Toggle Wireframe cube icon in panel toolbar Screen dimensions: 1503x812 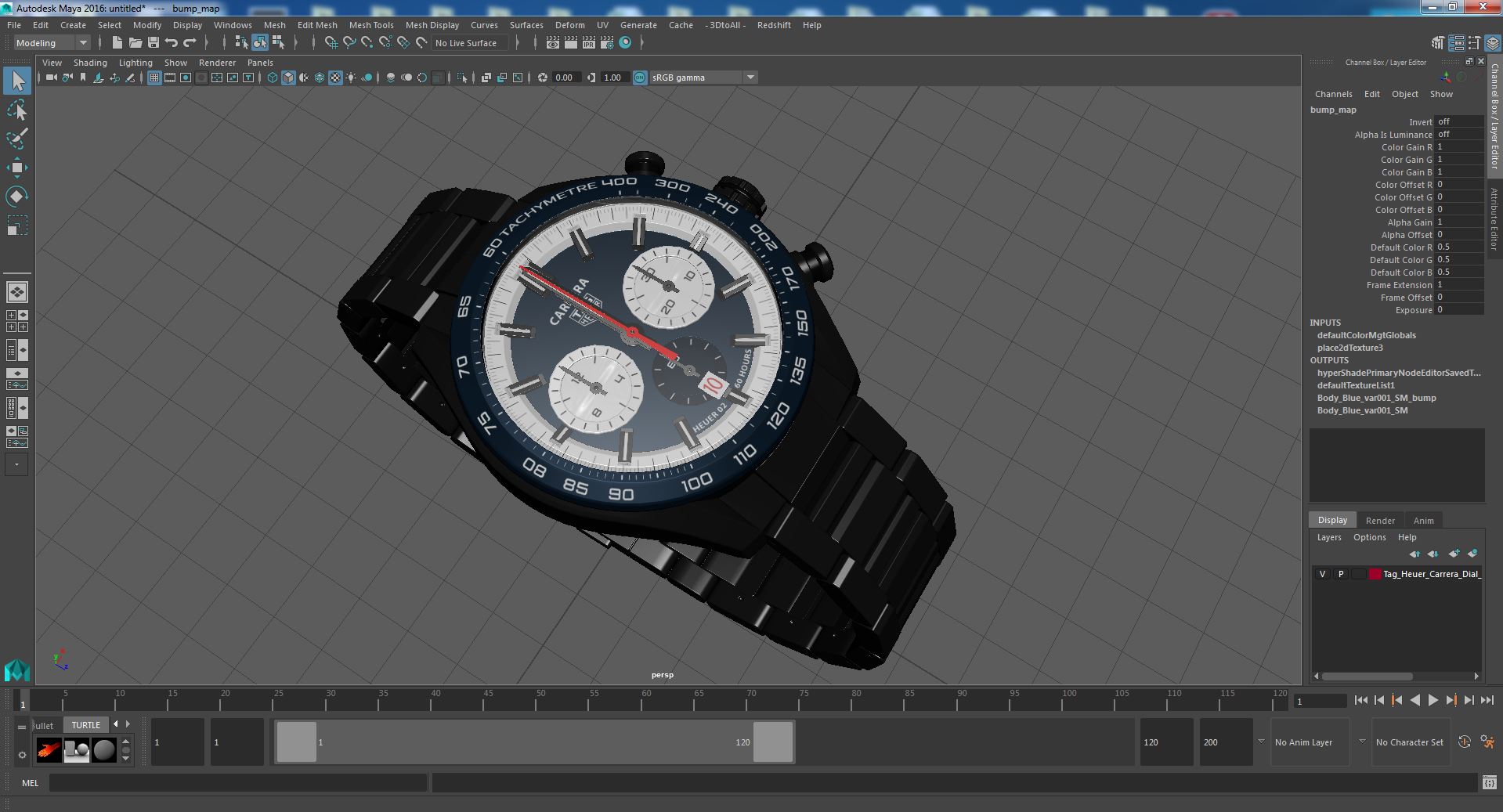tap(272, 78)
